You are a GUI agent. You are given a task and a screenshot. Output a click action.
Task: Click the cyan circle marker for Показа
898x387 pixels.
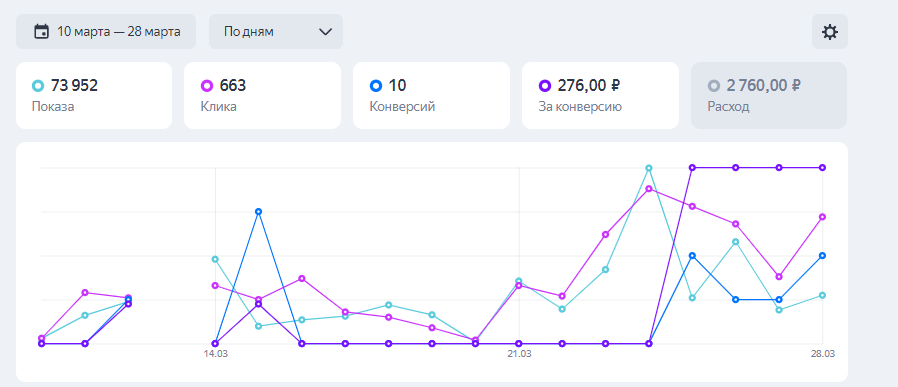(x=38, y=86)
